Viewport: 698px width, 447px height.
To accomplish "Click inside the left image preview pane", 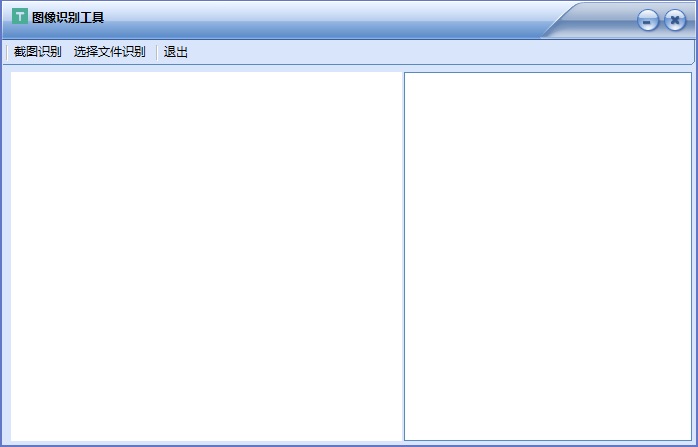I will pyautogui.click(x=205, y=255).
